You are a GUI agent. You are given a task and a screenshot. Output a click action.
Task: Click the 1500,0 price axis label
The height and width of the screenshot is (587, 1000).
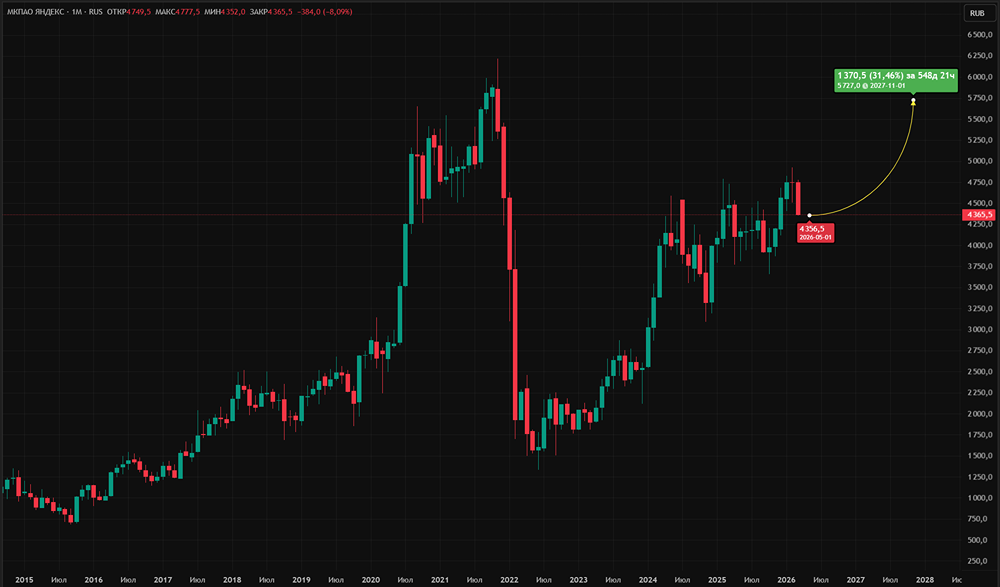981,456
